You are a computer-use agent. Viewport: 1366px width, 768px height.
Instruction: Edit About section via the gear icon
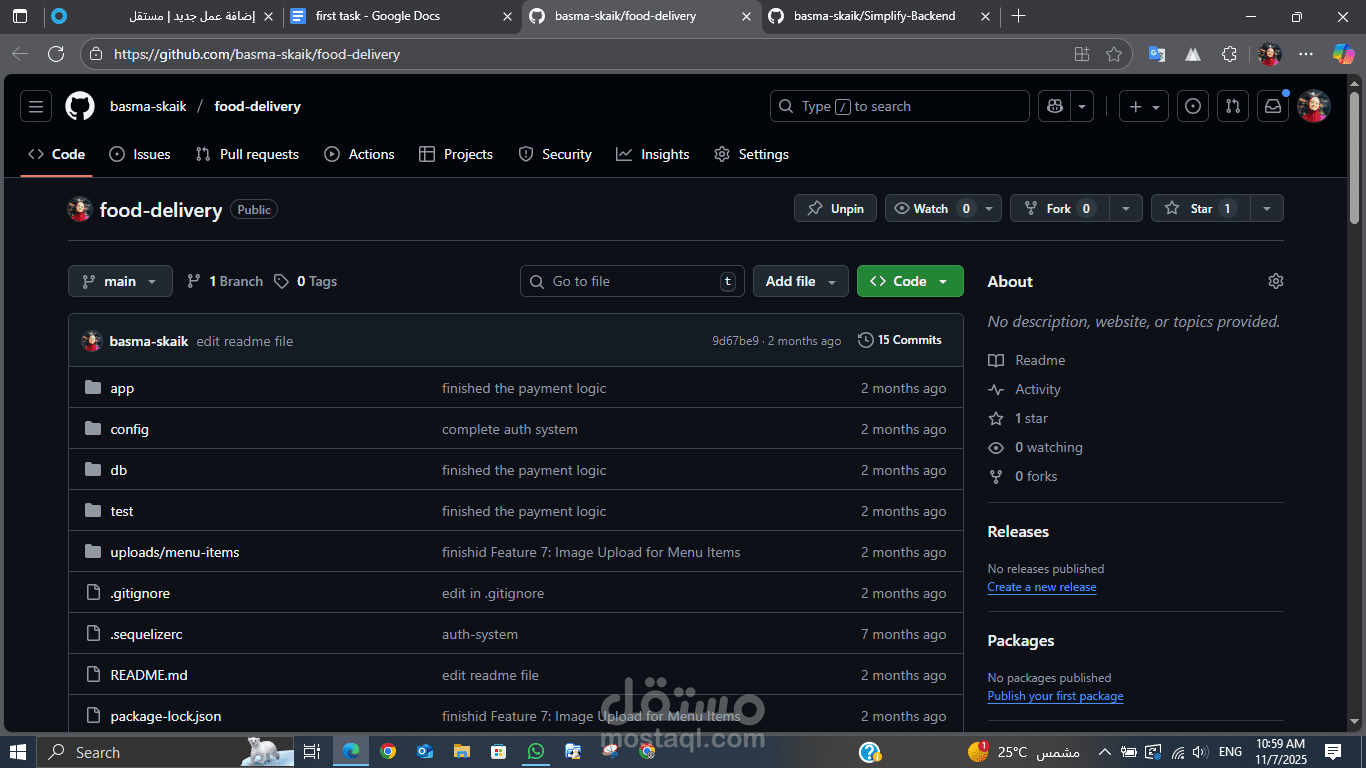pos(1276,281)
